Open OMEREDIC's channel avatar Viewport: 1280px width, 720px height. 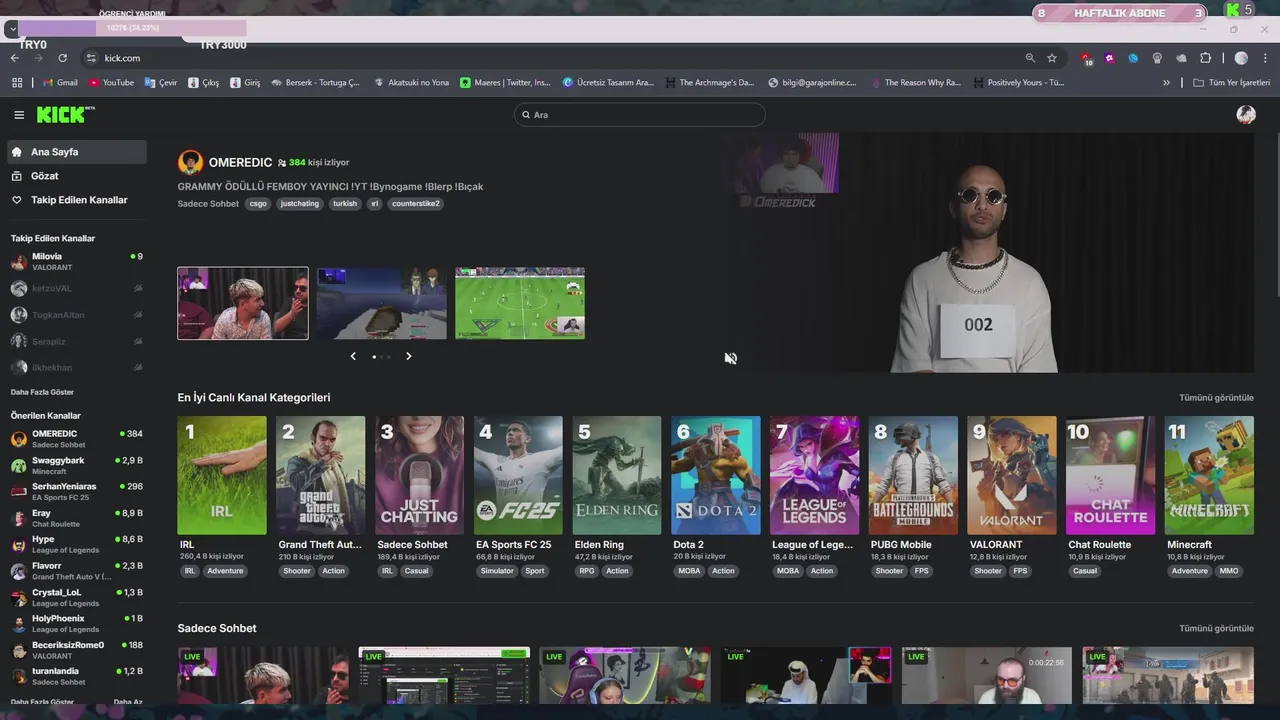[190, 162]
